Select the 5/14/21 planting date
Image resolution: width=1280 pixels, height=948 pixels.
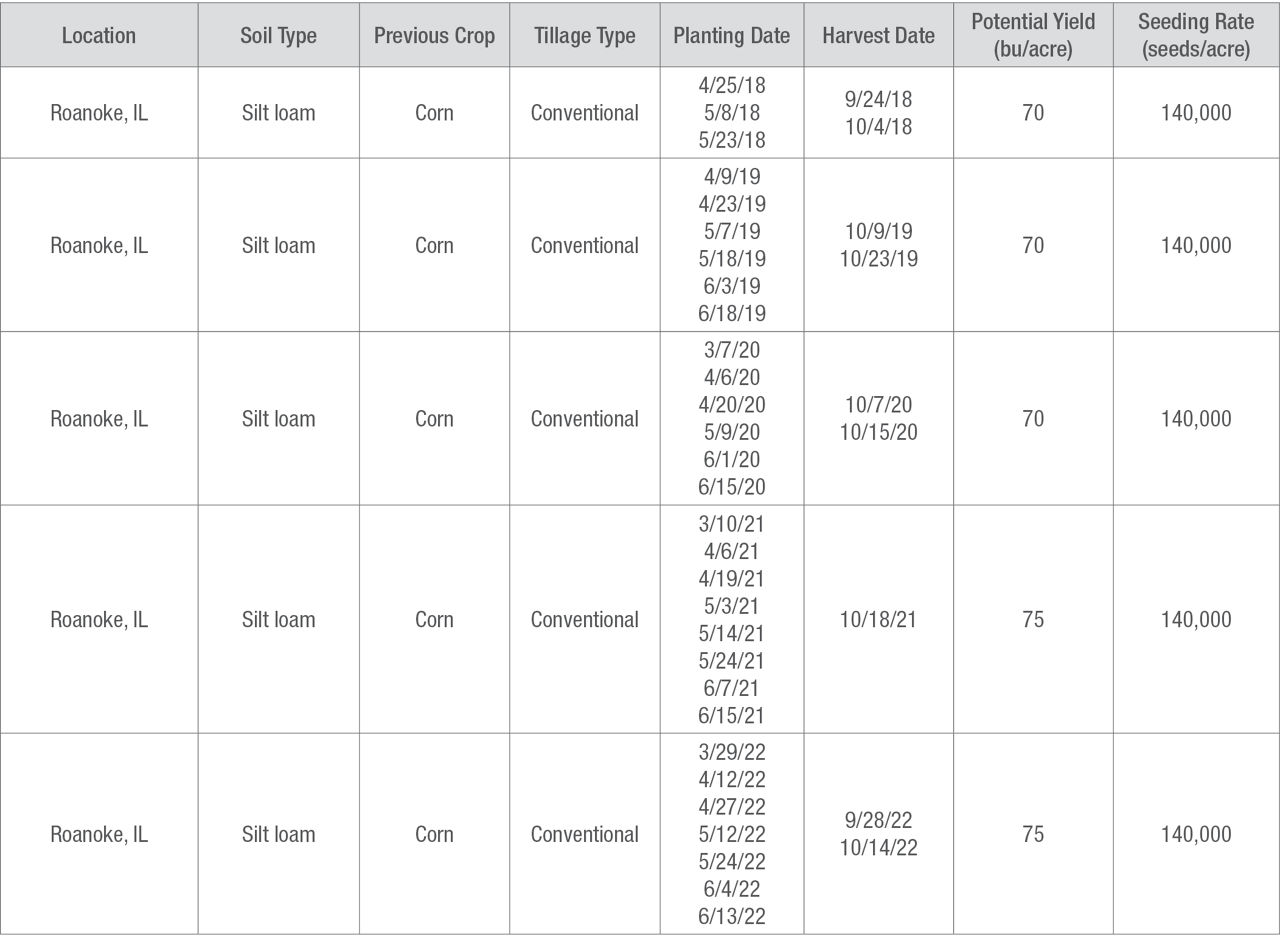point(732,633)
